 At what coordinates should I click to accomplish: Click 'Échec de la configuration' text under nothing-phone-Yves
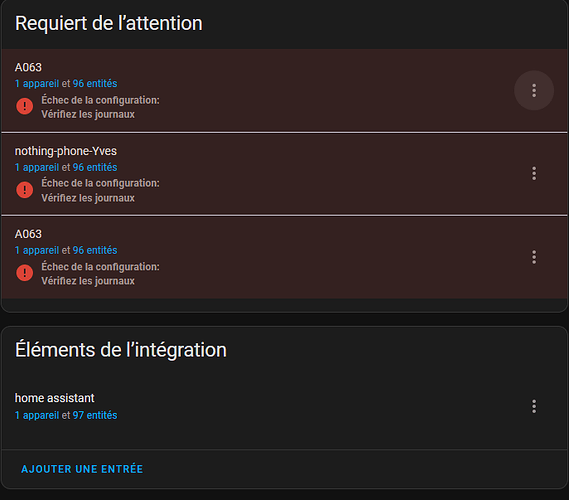point(100,183)
